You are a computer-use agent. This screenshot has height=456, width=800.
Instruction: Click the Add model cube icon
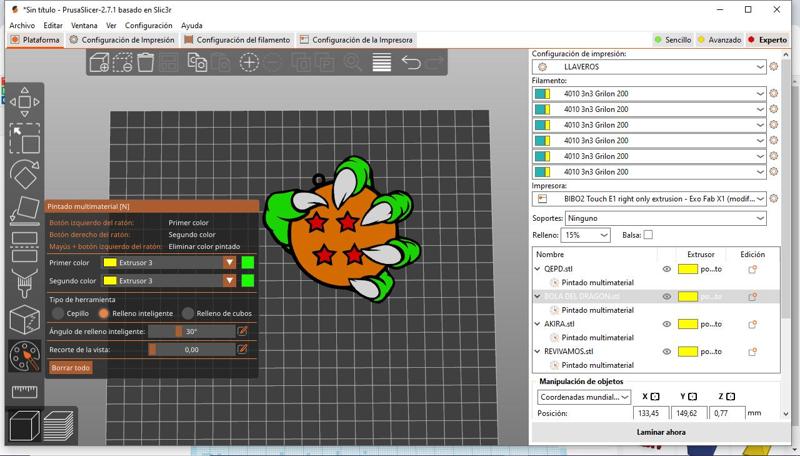100,62
